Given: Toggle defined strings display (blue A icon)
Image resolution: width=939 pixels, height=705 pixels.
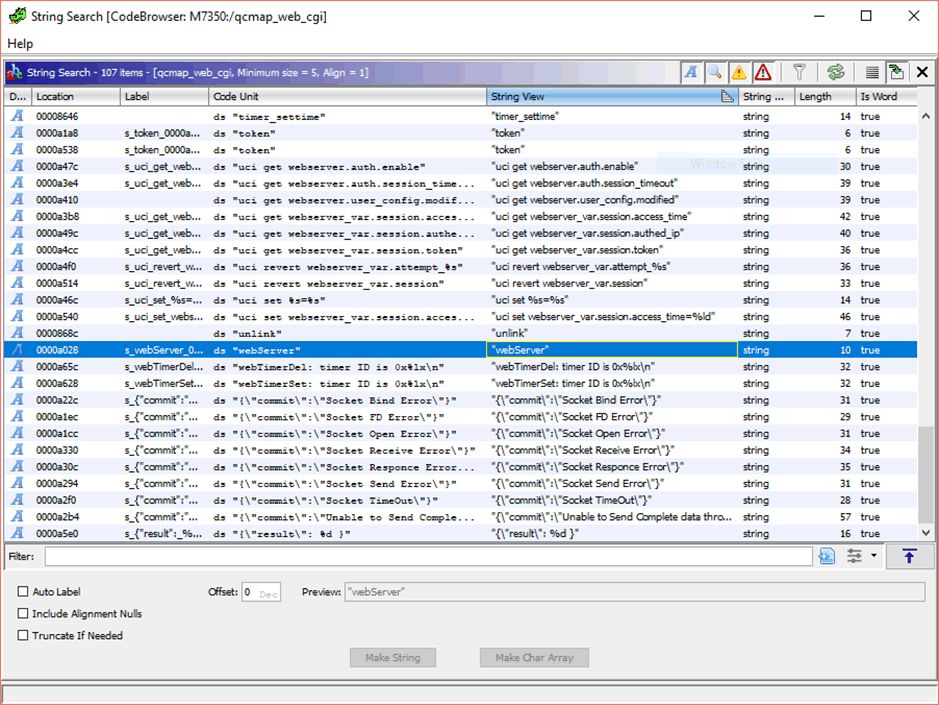Looking at the screenshot, I should [x=692, y=72].
